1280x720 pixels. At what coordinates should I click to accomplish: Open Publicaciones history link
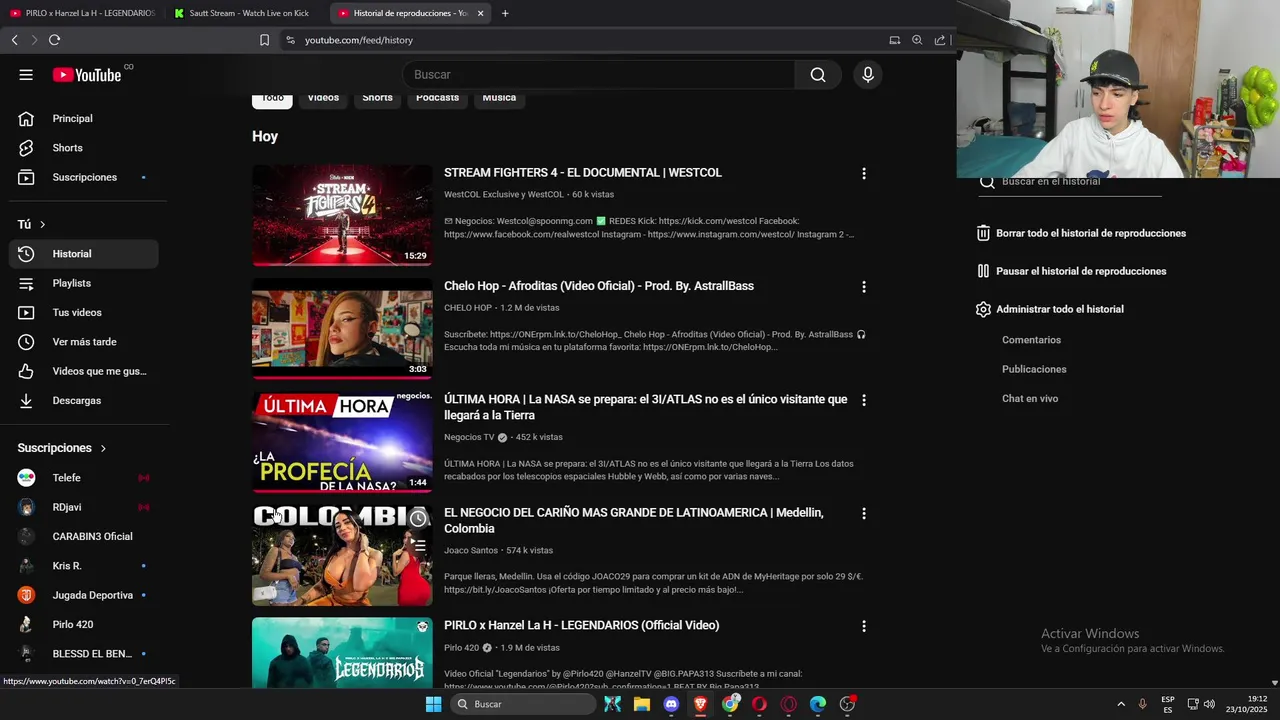click(1034, 369)
